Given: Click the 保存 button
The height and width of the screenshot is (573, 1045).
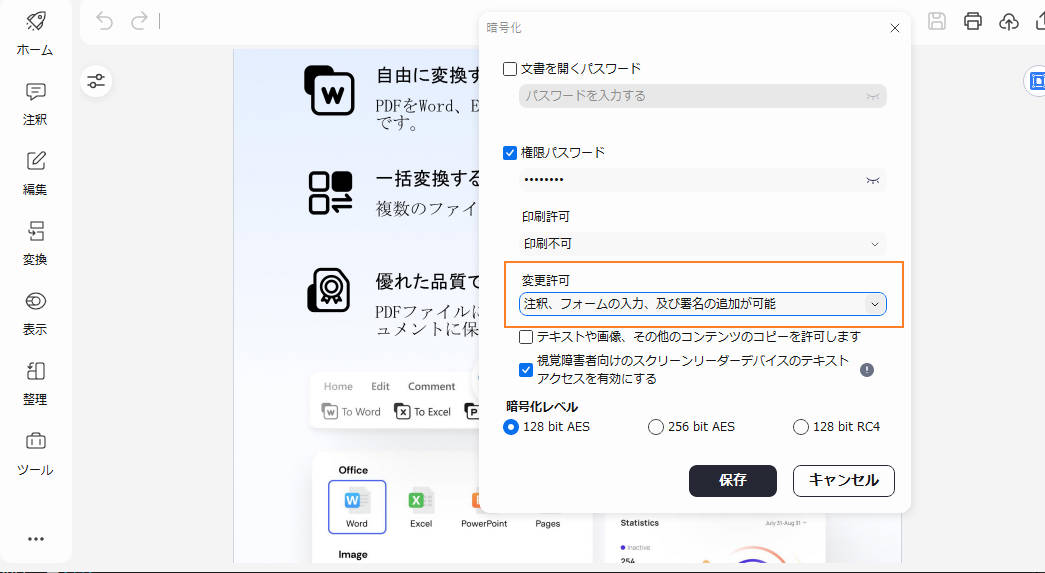Looking at the screenshot, I should pos(732,480).
